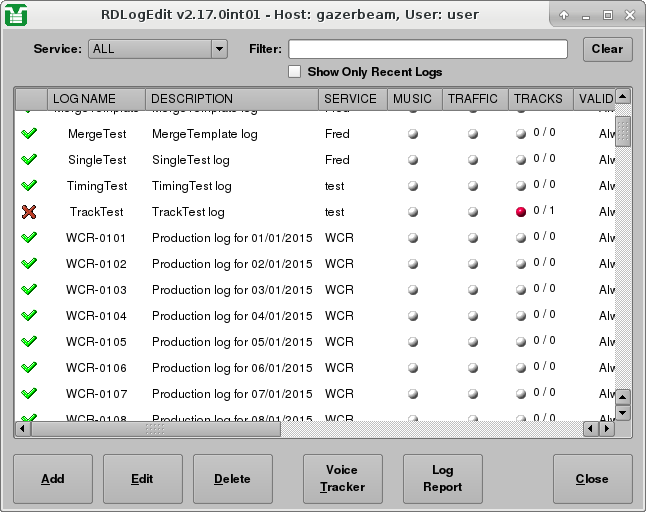This screenshot has width=646, height=512.
Task: Click the Log Report button
Action: pyautogui.click(x=443, y=478)
